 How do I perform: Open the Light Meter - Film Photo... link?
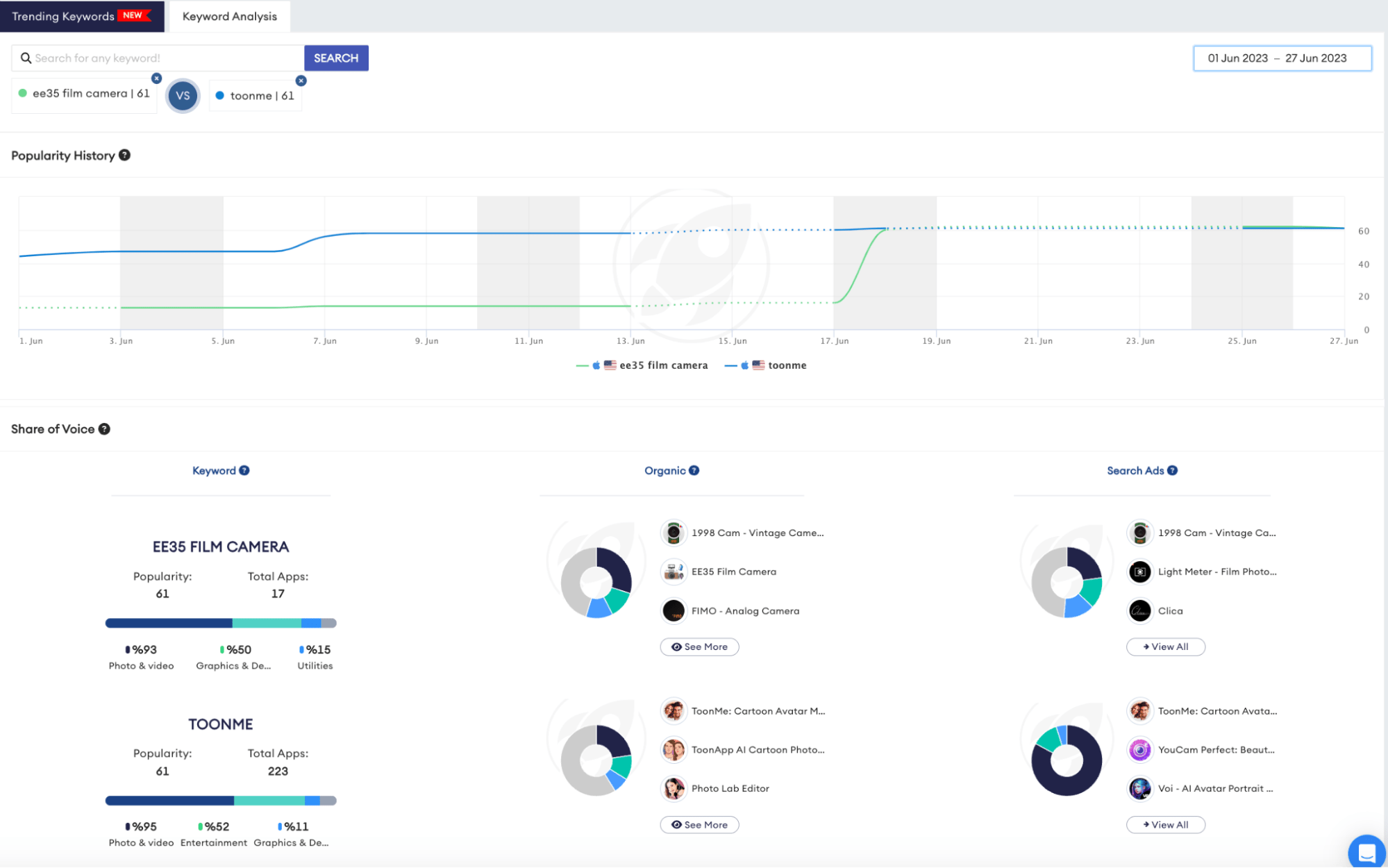(1217, 572)
